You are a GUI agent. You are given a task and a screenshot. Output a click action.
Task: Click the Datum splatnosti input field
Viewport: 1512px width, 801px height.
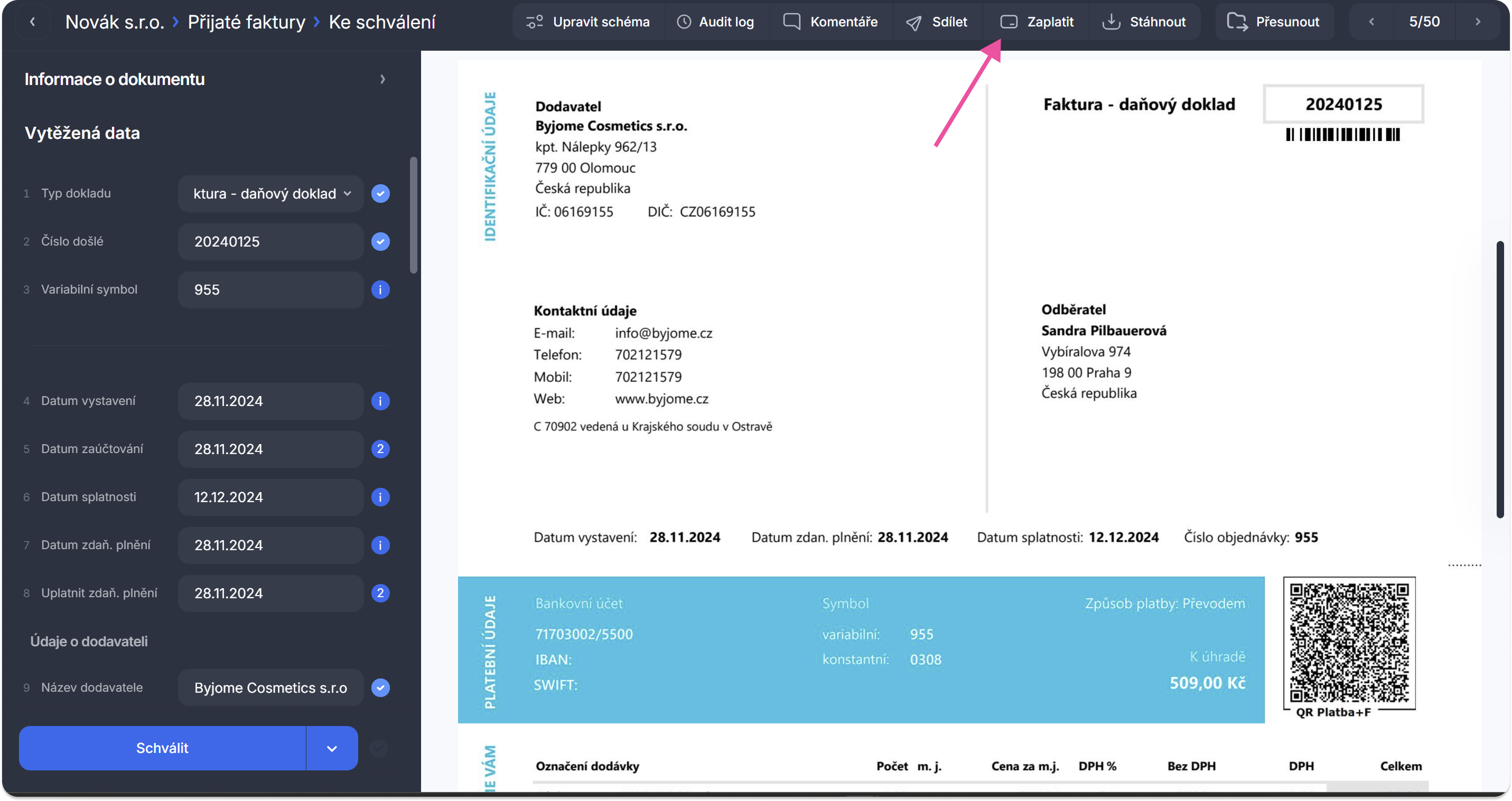click(x=271, y=497)
